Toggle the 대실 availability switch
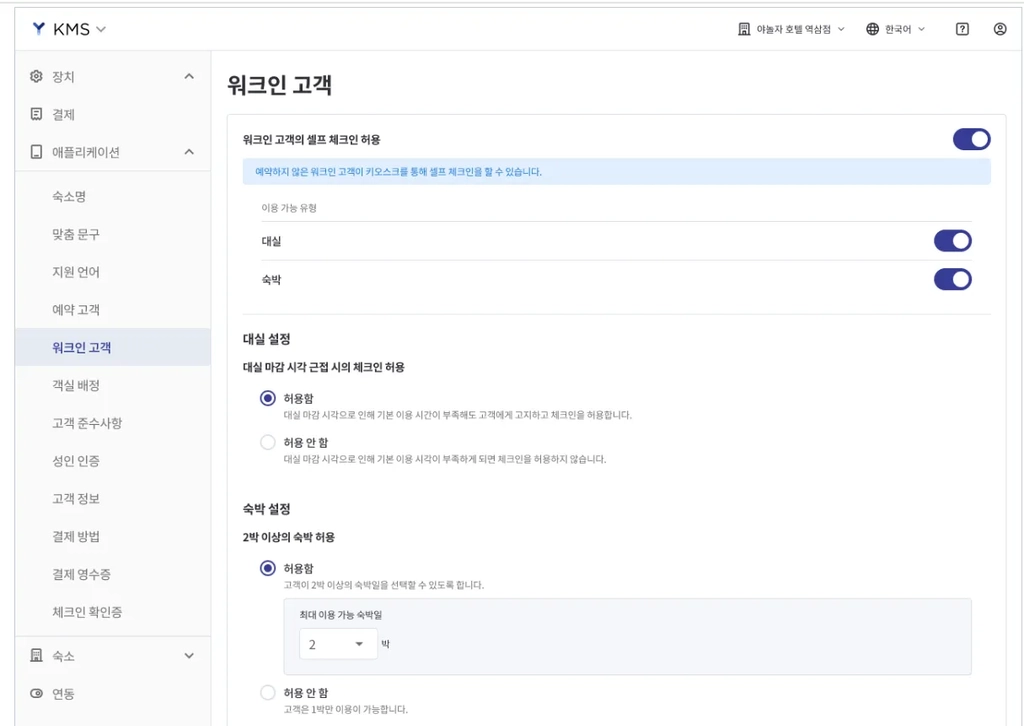 click(952, 241)
